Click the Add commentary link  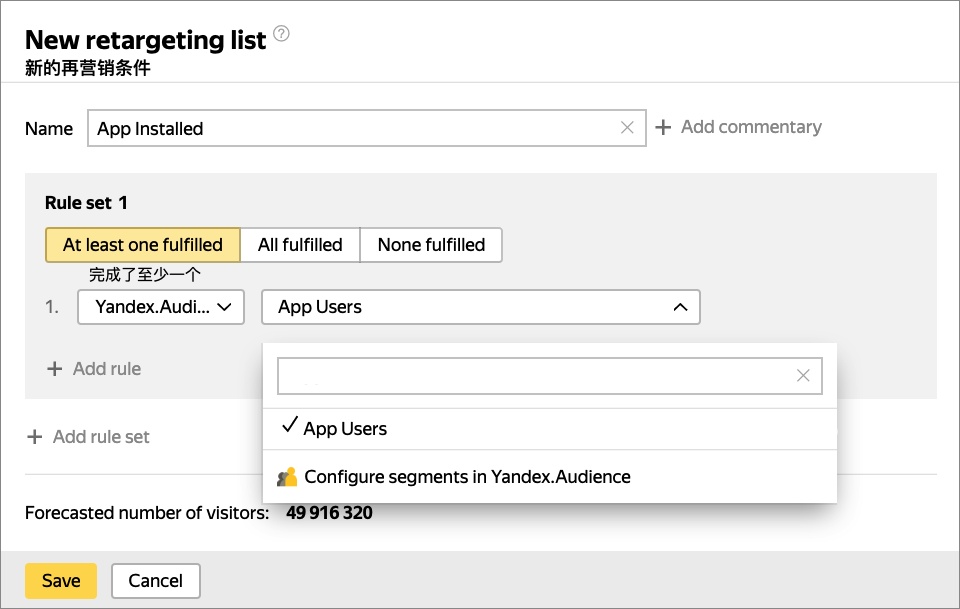click(x=751, y=127)
